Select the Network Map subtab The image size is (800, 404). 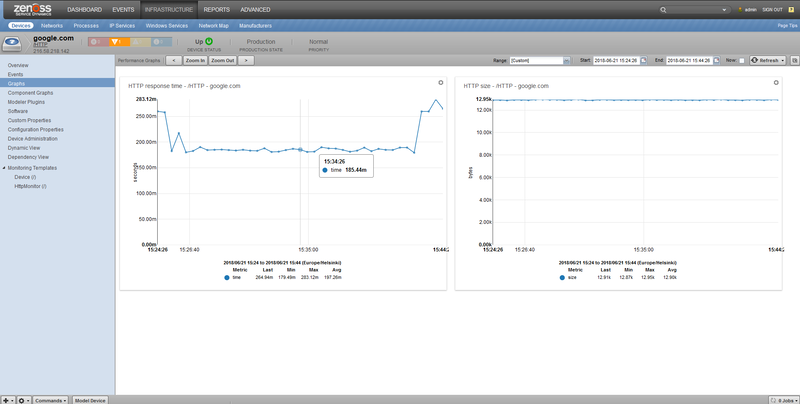214,26
